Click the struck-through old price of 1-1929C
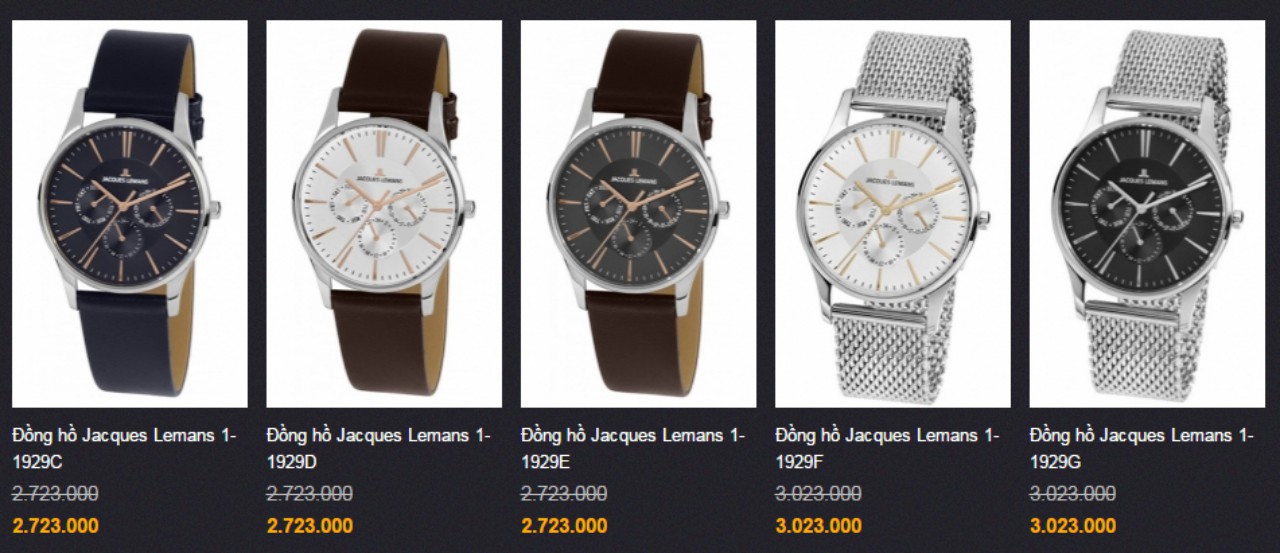 tap(55, 493)
